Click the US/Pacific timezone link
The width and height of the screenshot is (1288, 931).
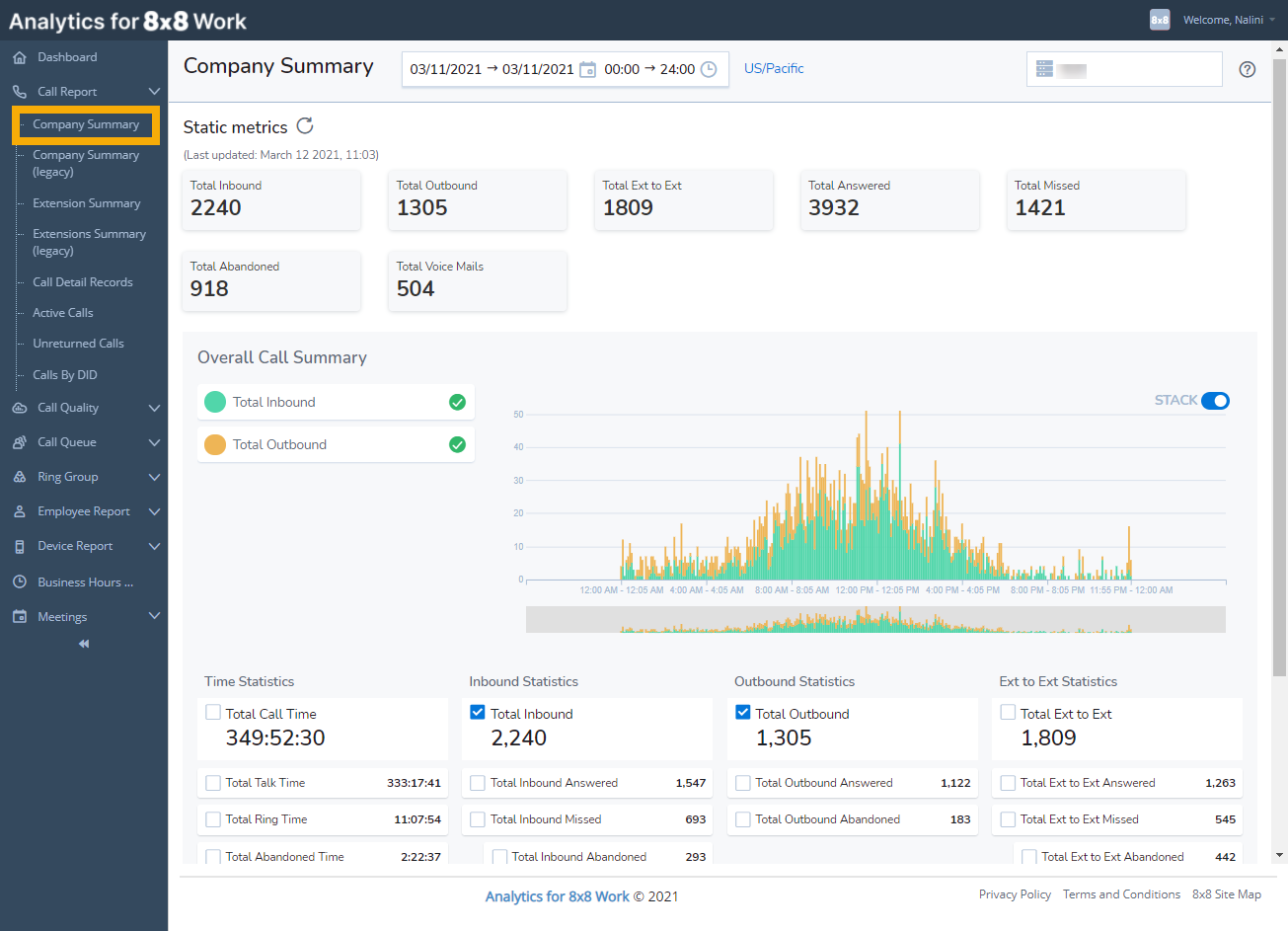coord(773,67)
